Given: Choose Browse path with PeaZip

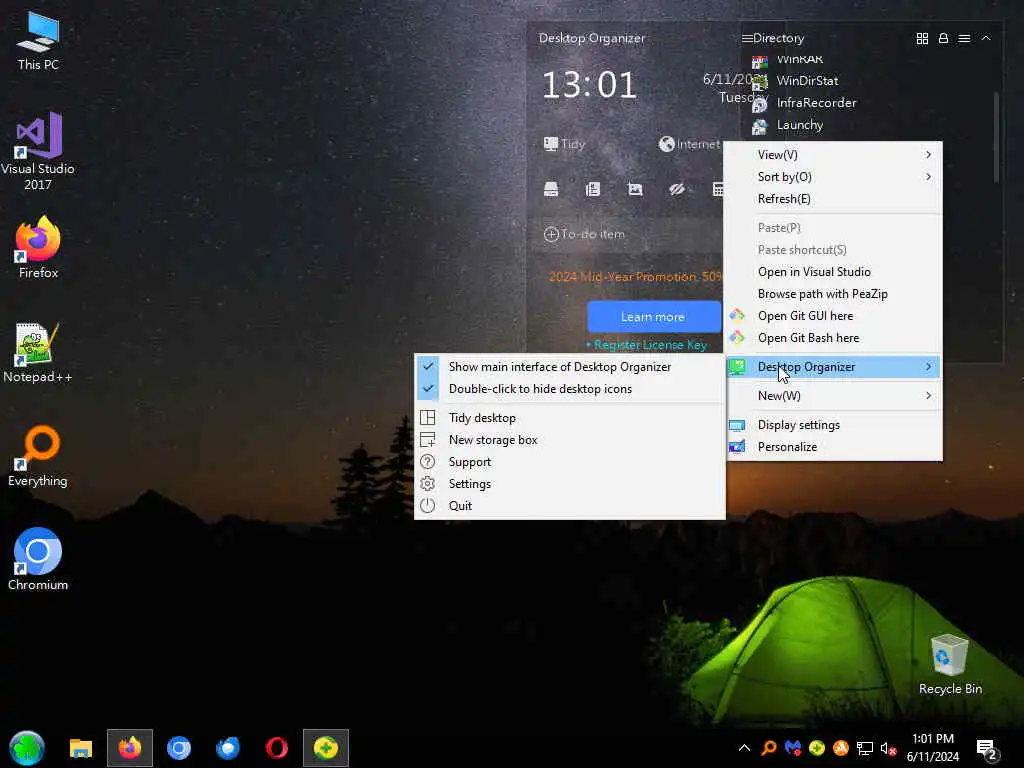Looking at the screenshot, I should [x=834, y=294].
